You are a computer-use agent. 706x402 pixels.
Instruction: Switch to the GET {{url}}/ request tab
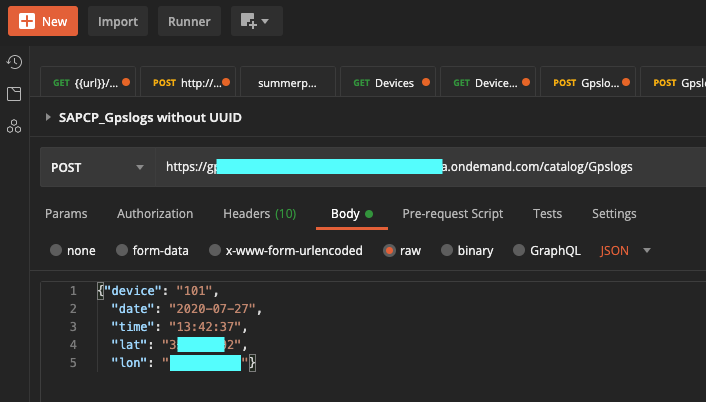tap(88, 82)
